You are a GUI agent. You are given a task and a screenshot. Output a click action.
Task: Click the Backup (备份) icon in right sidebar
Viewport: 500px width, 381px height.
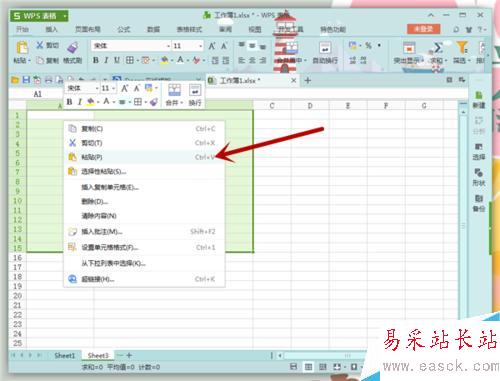point(479,199)
